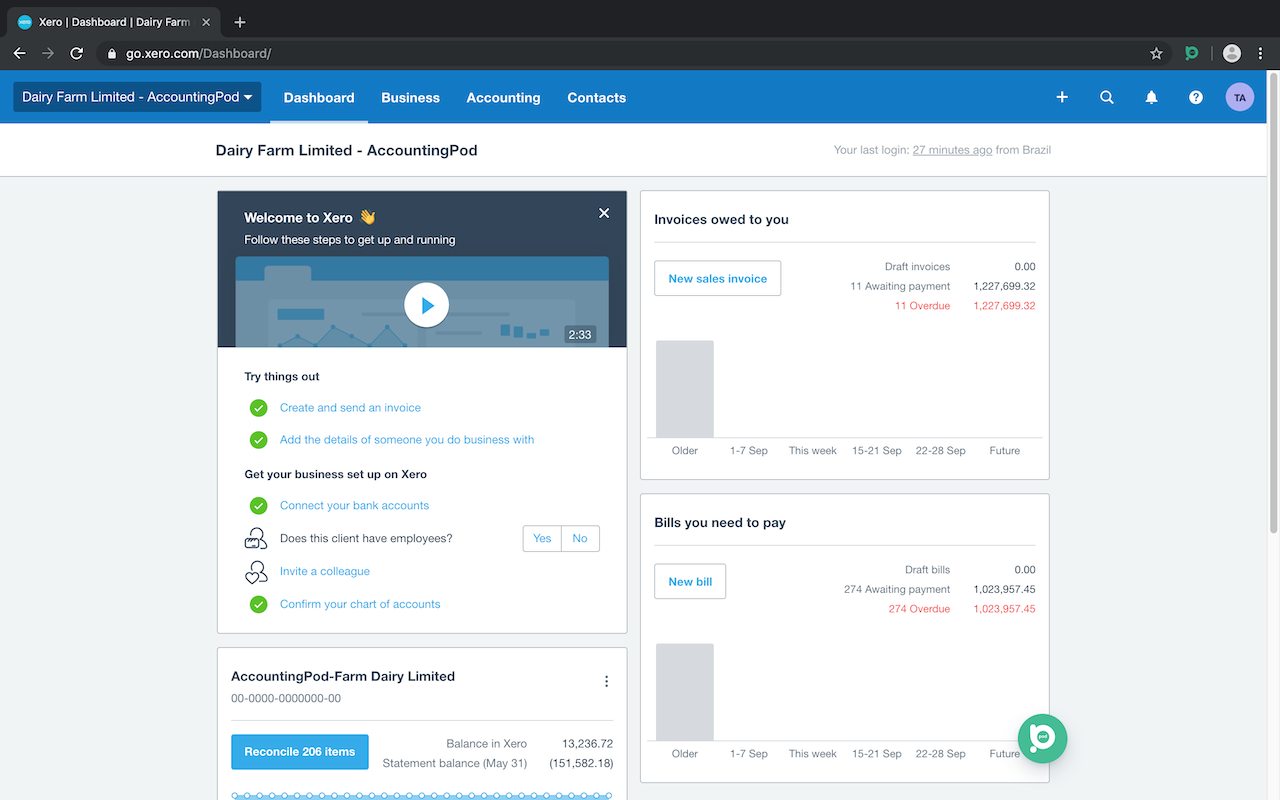Open the Invoices owed to you heading
The width and height of the screenshot is (1280, 800).
click(721, 220)
